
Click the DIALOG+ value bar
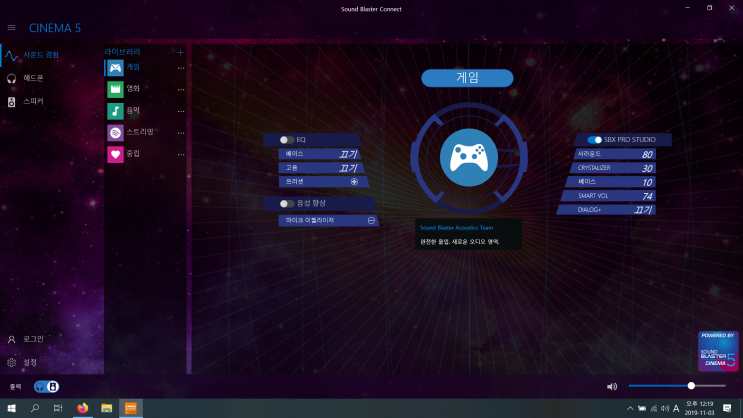606,209
